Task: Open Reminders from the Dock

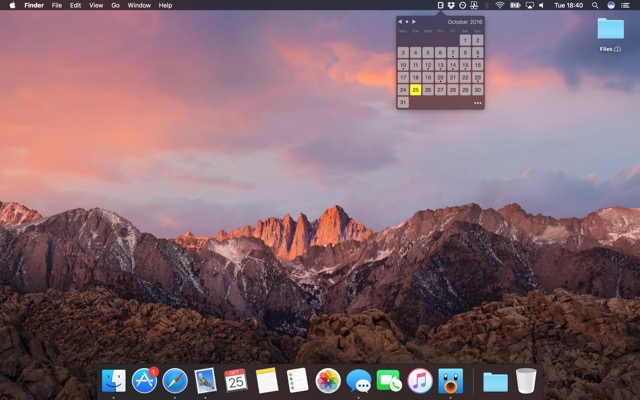Action: 297,381
